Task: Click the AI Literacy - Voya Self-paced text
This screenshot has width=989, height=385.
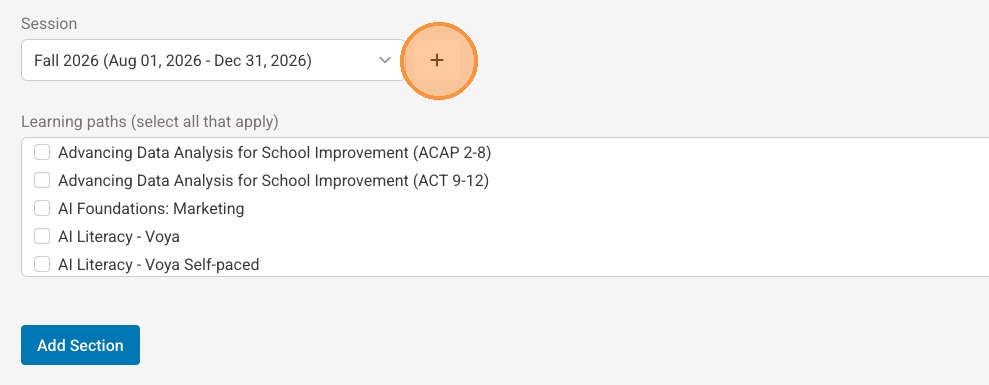Action: point(158,264)
